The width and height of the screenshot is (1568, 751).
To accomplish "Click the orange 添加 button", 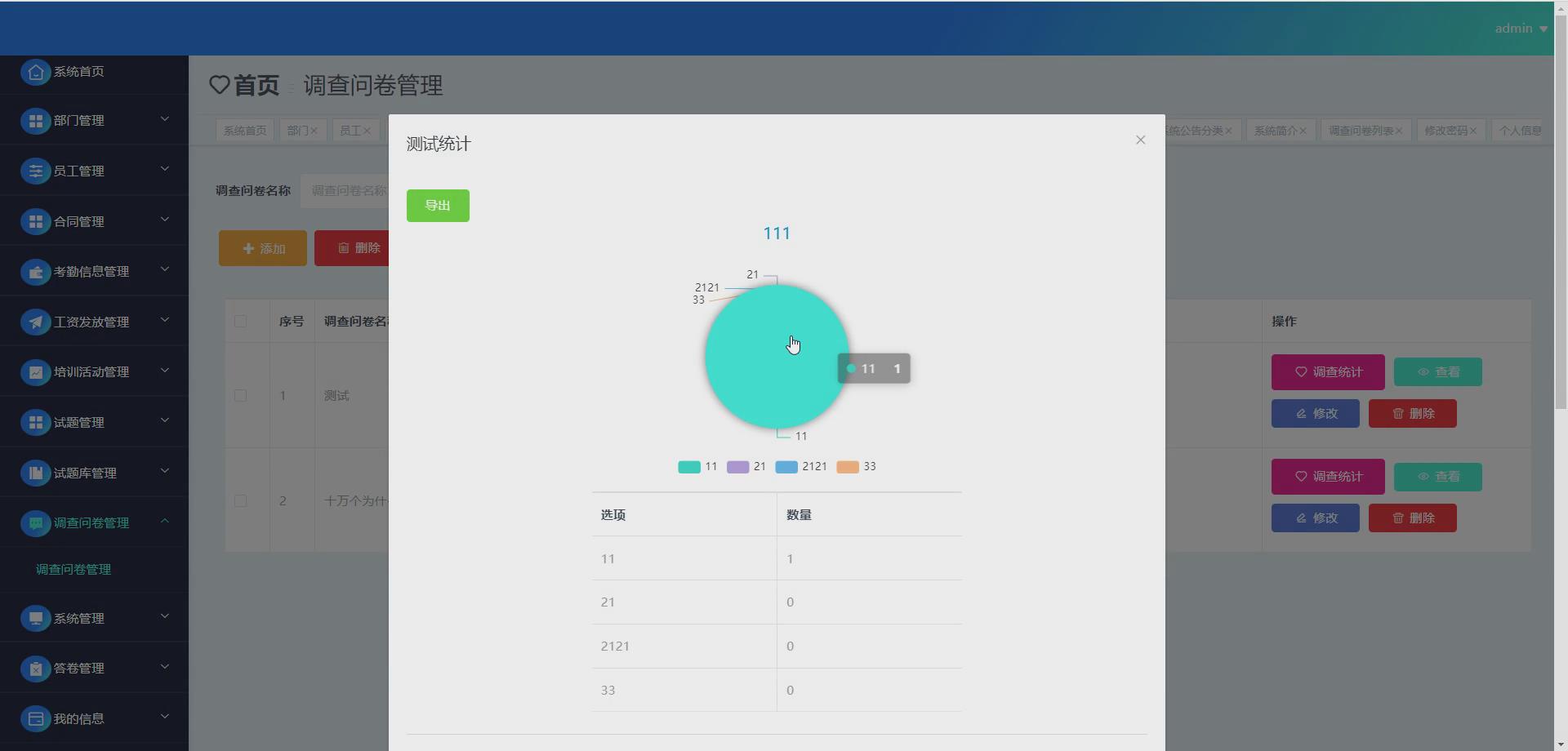I will point(263,248).
